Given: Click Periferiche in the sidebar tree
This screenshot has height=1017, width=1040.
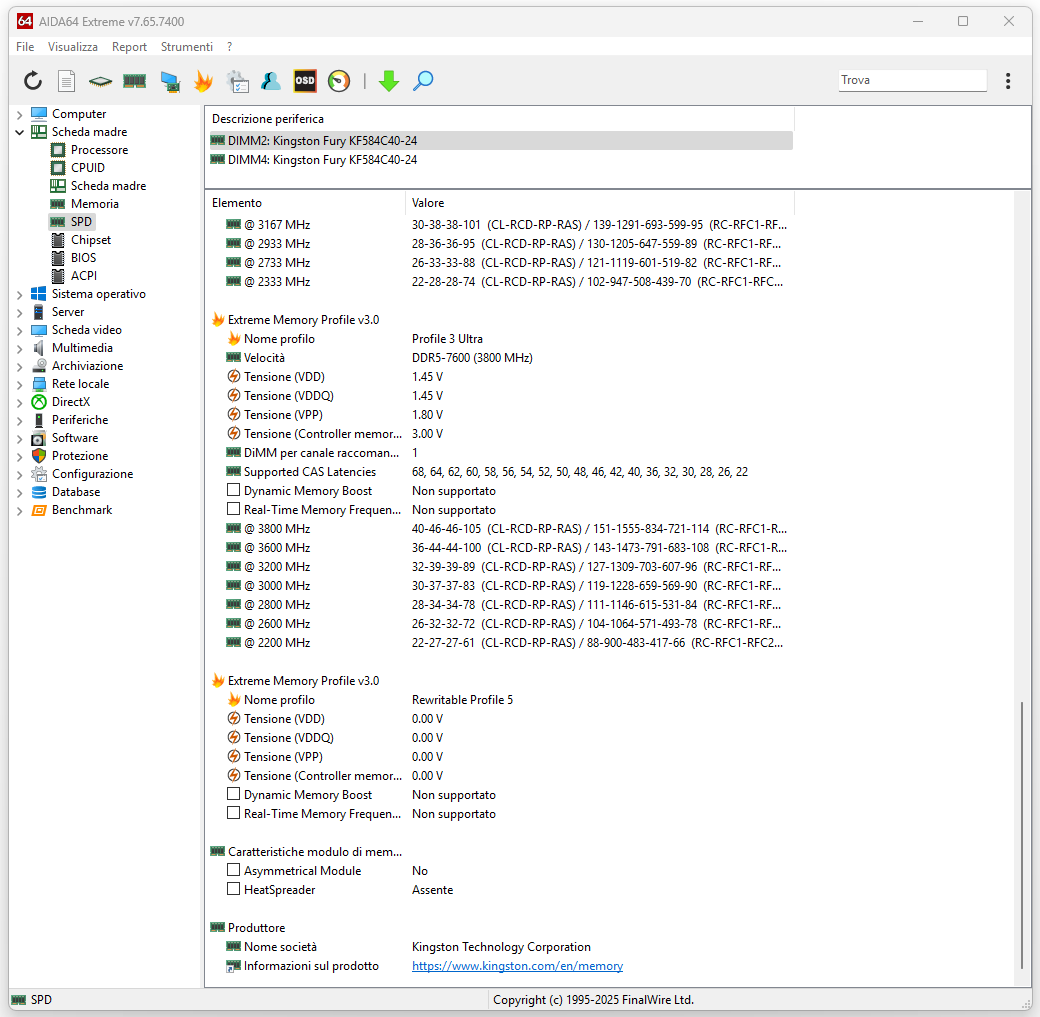Looking at the screenshot, I should pos(80,420).
